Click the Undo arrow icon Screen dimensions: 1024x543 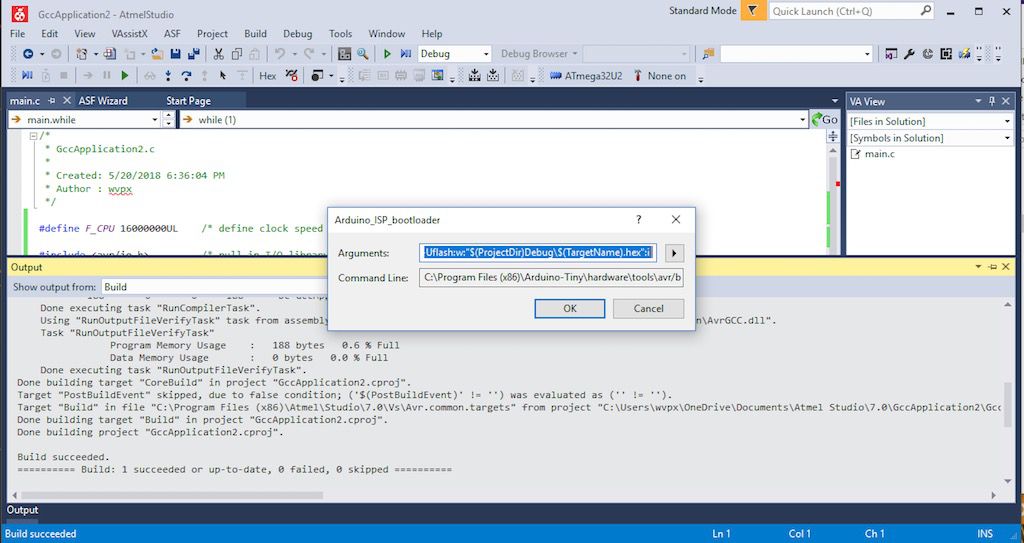[280, 54]
